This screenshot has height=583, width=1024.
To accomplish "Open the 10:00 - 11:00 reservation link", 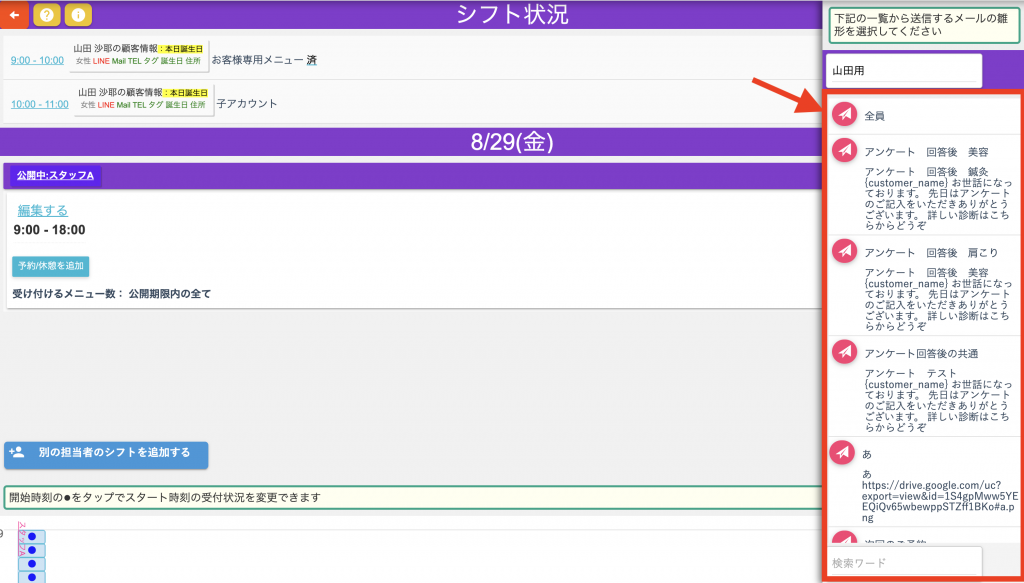I will pos(39,104).
